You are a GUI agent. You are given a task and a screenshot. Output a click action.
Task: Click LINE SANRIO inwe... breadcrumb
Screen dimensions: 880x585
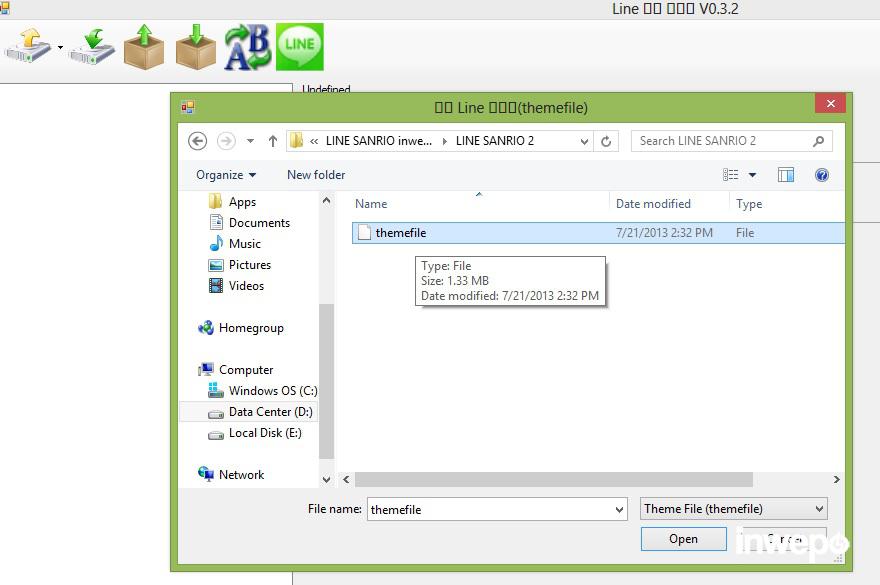pyautogui.click(x=379, y=141)
